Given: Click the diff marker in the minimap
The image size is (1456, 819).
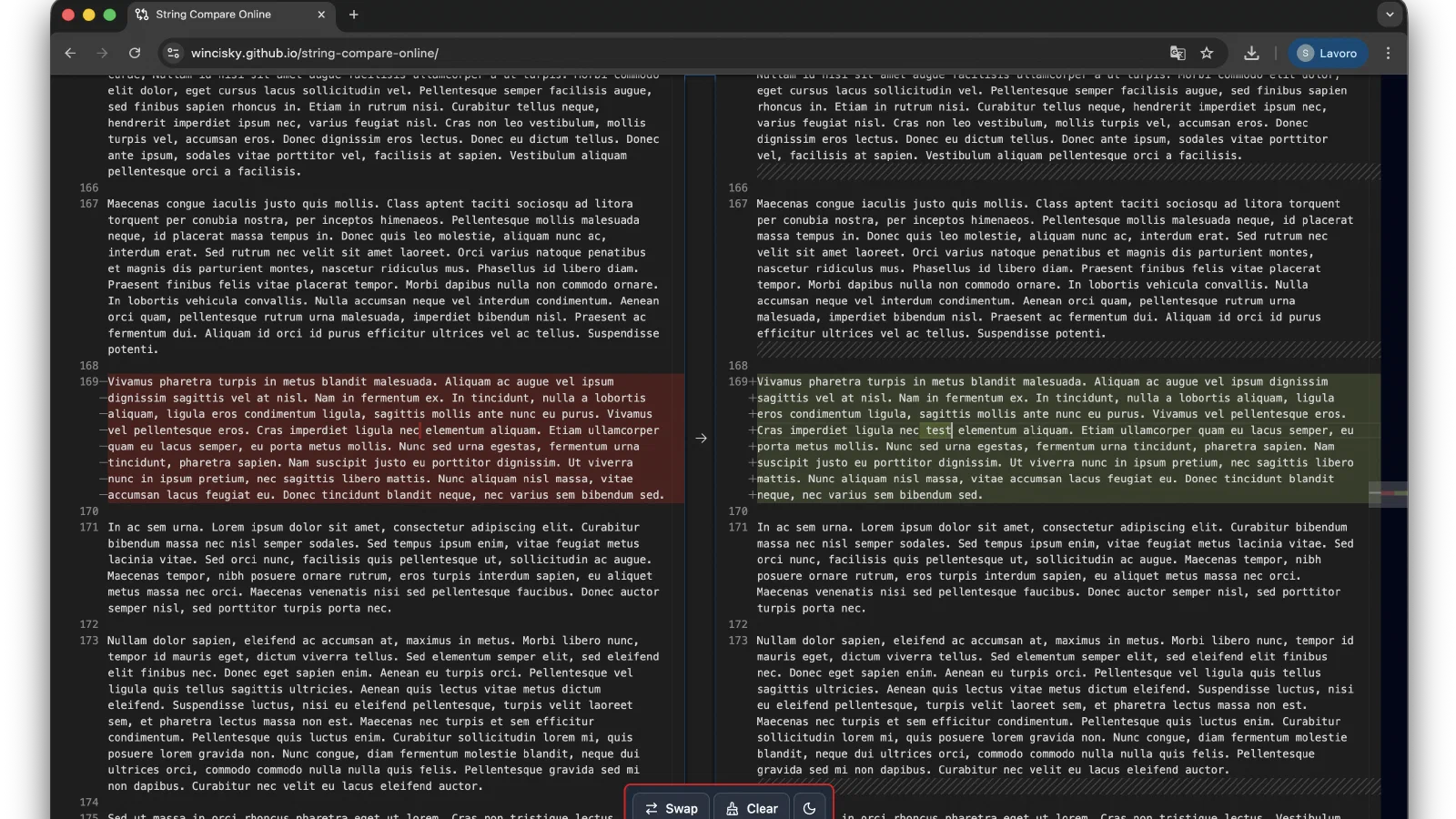Looking at the screenshot, I should [x=1388, y=493].
